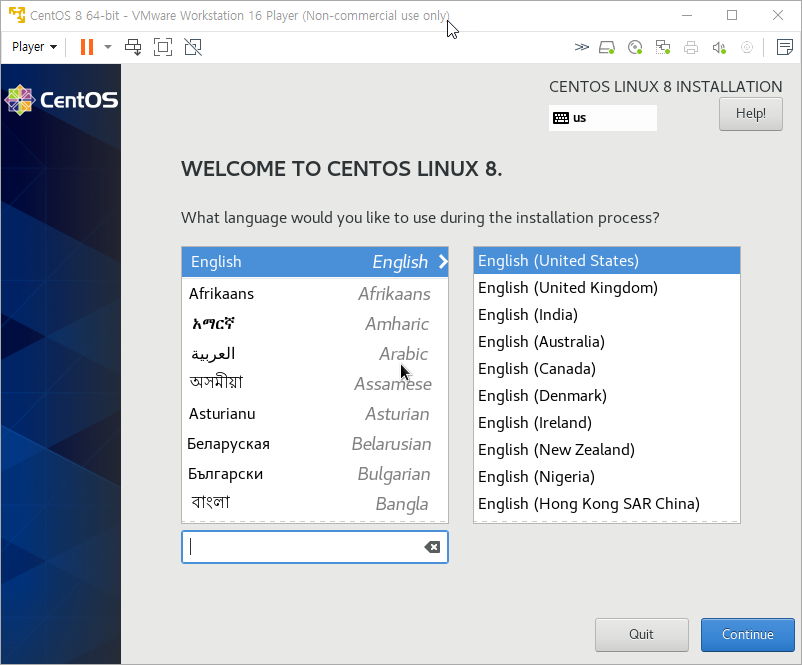
Task: Select Bangla language
Action: (315, 504)
